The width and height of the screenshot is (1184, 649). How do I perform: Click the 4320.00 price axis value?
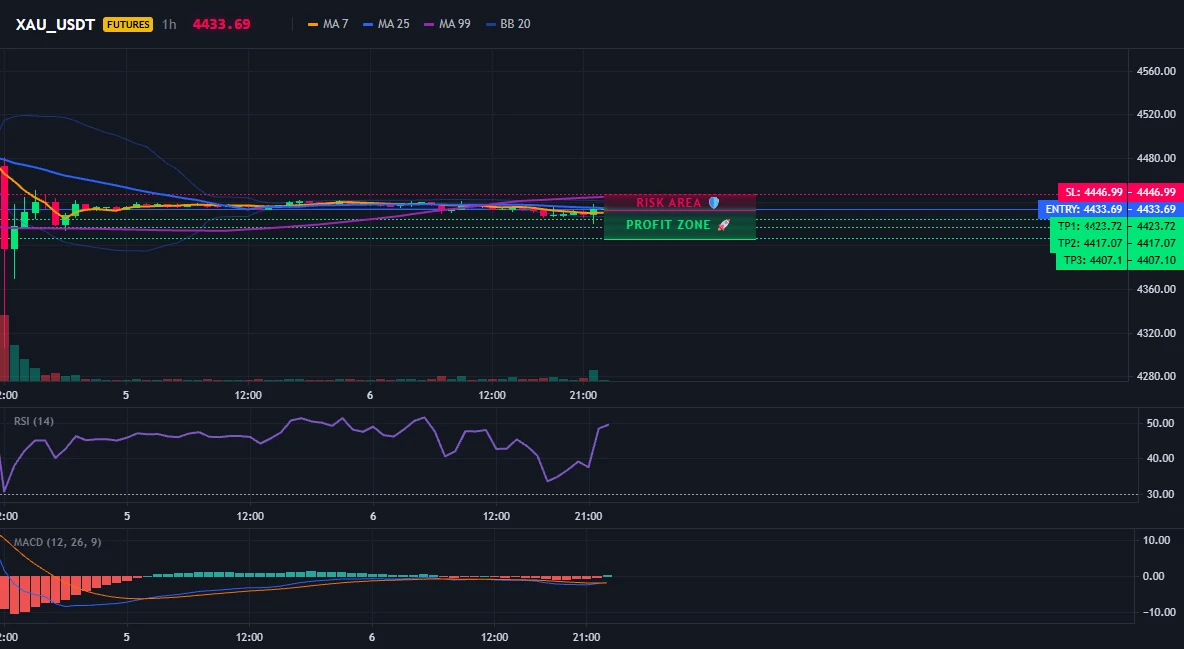point(1156,333)
